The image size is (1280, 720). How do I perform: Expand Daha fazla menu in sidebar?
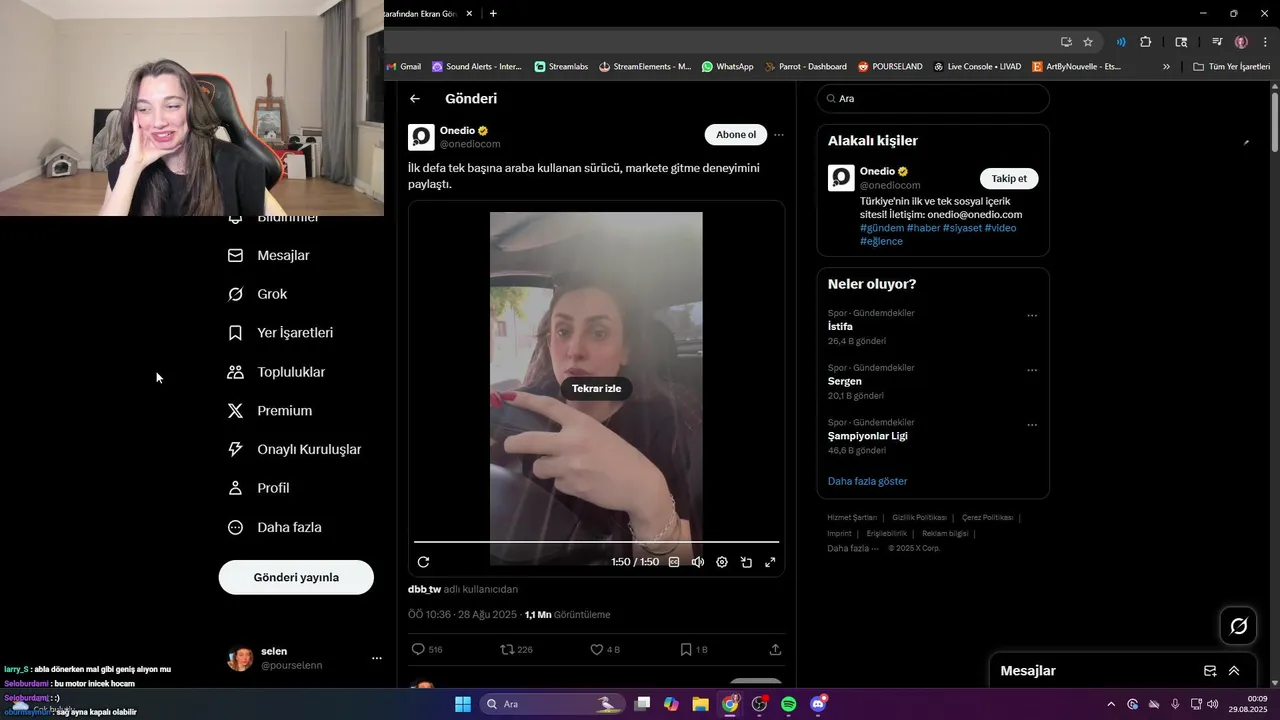pyautogui.click(x=275, y=527)
